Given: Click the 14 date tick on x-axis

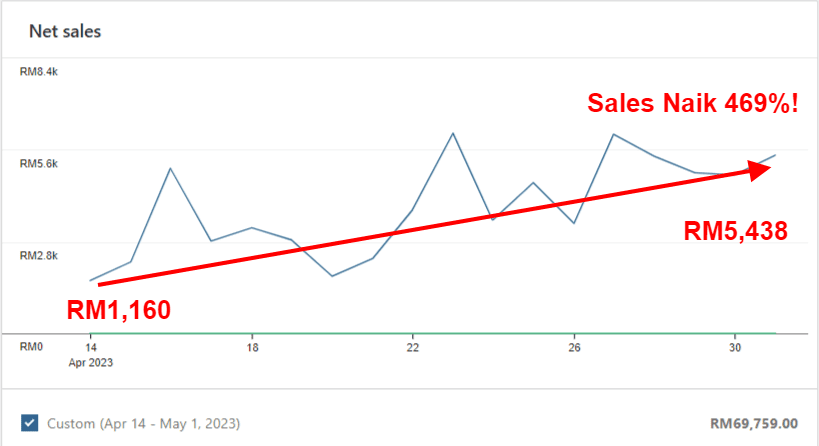Looking at the screenshot, I should click(91, 348).
